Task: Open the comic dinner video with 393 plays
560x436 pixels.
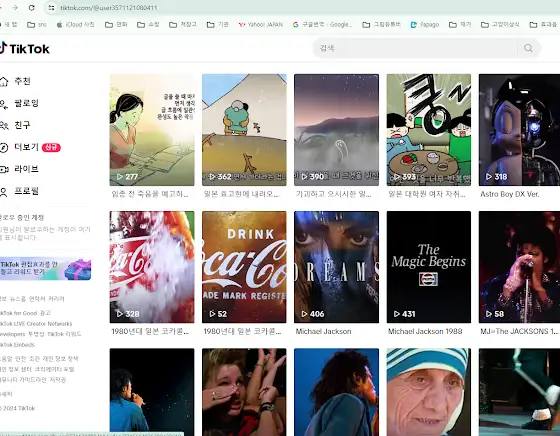Action: coord(429,130)
